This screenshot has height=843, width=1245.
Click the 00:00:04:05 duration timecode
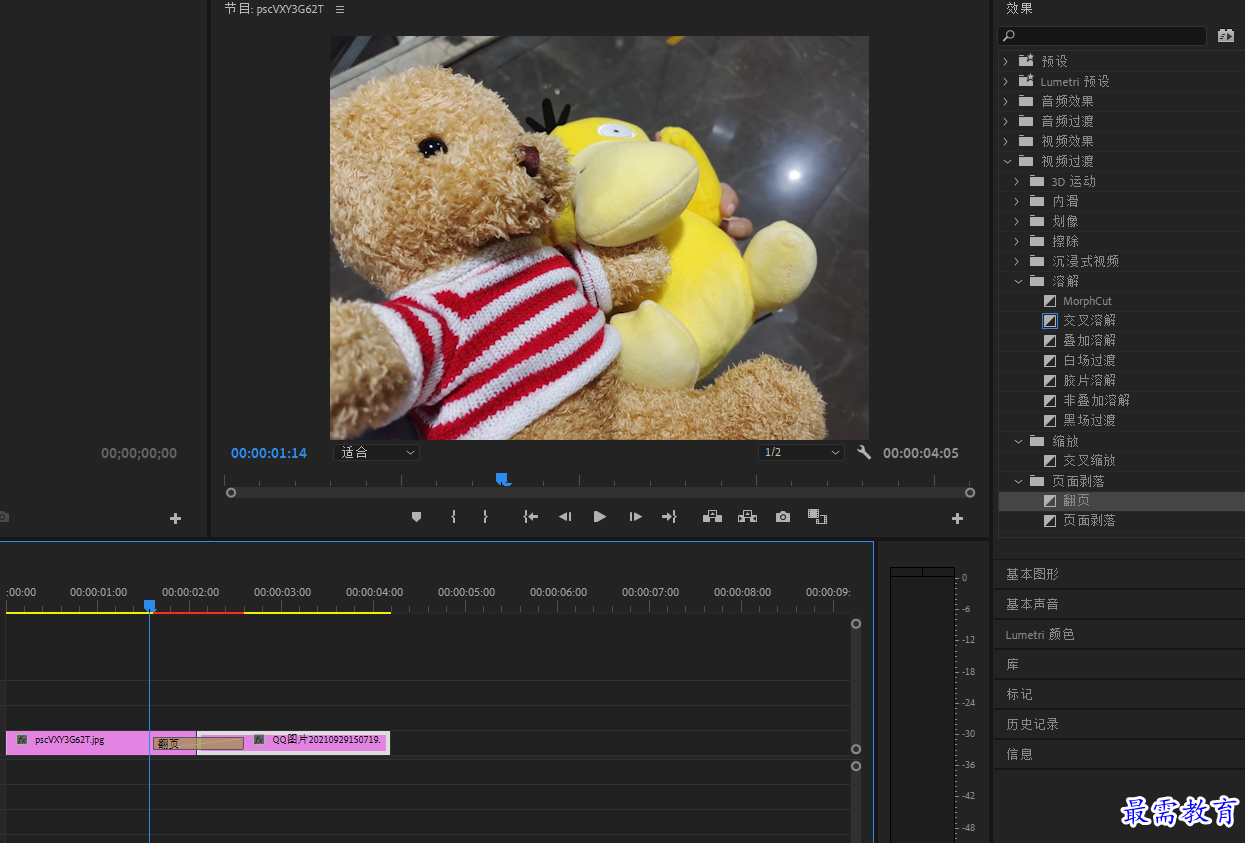pos(921,453)
